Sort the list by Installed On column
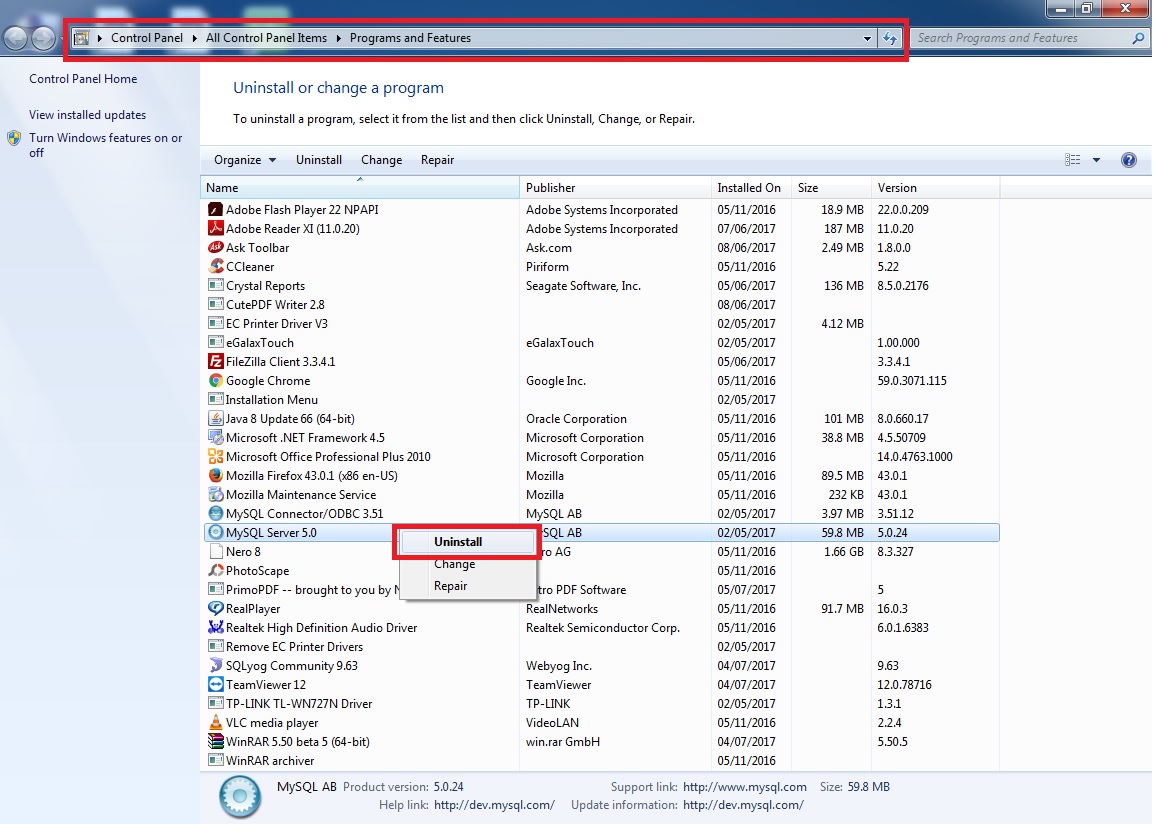 748,188
